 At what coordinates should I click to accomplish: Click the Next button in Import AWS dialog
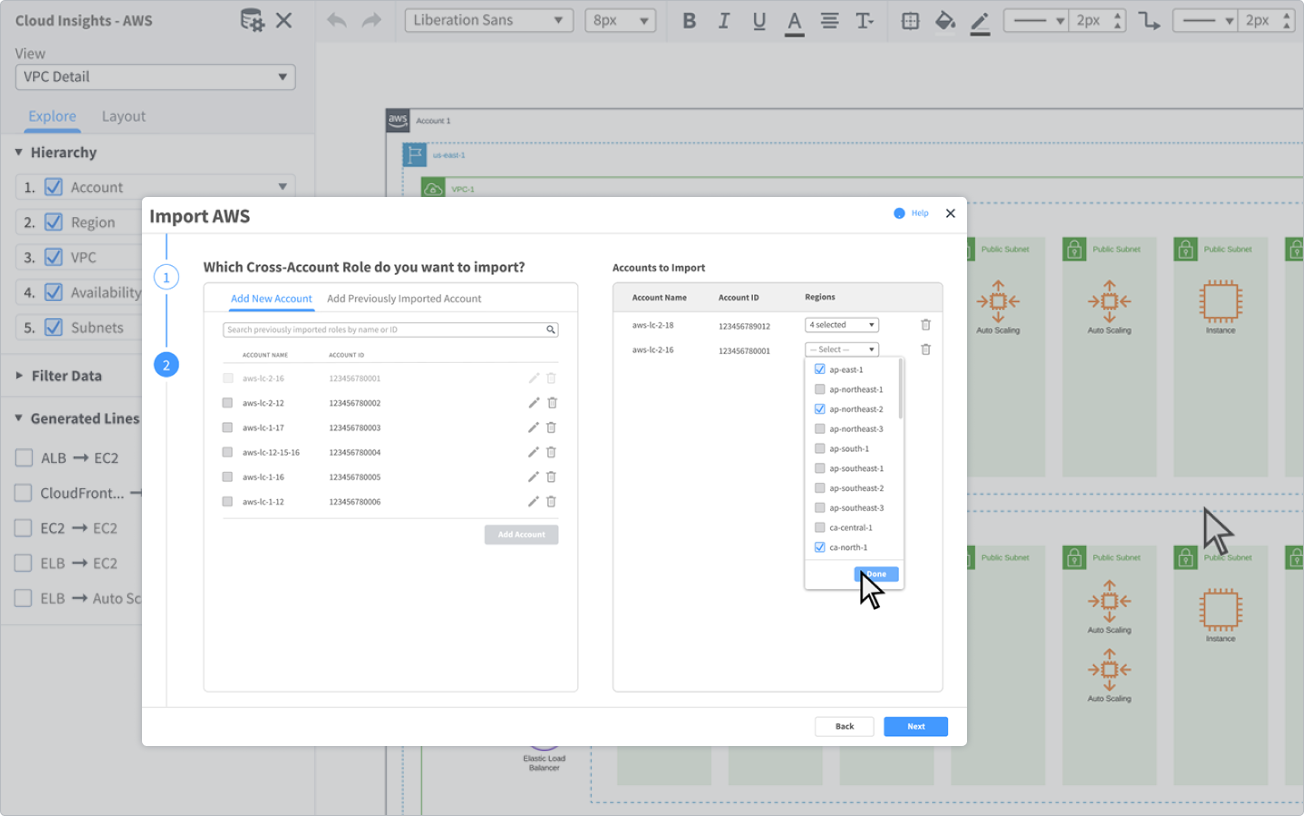[x=915, y=726]
